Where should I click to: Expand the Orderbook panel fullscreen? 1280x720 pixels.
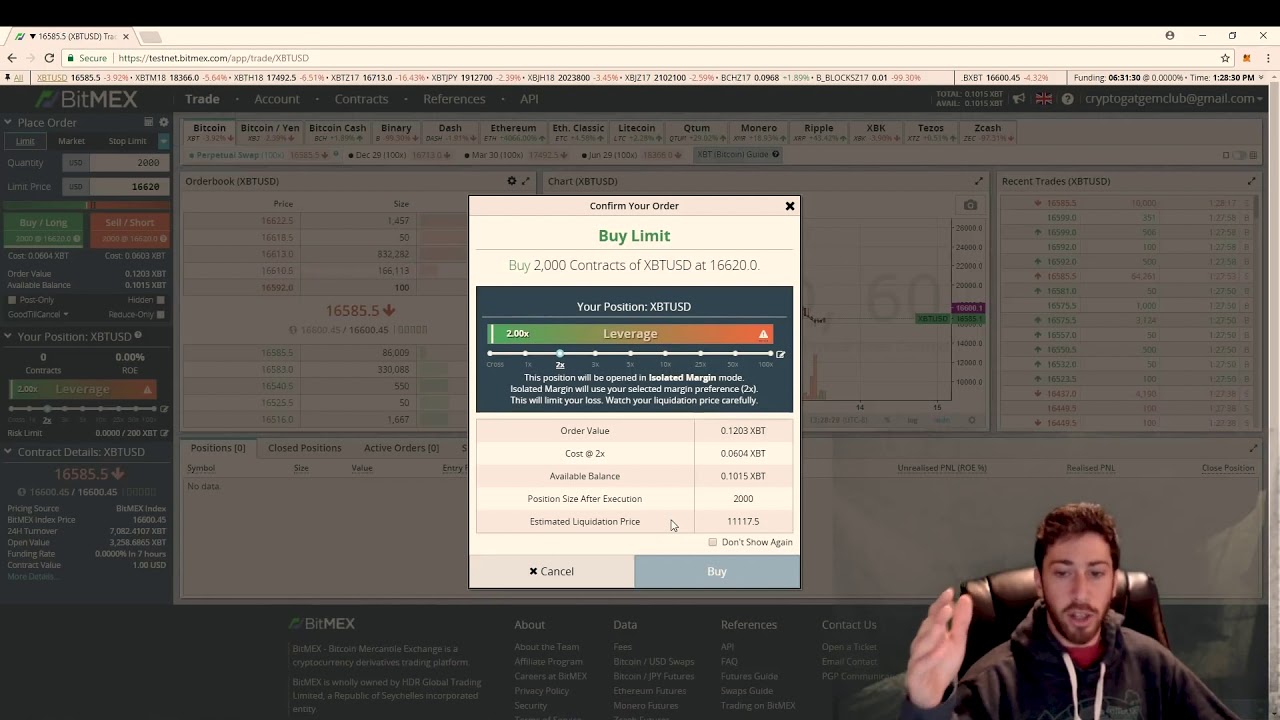(526, 181)
